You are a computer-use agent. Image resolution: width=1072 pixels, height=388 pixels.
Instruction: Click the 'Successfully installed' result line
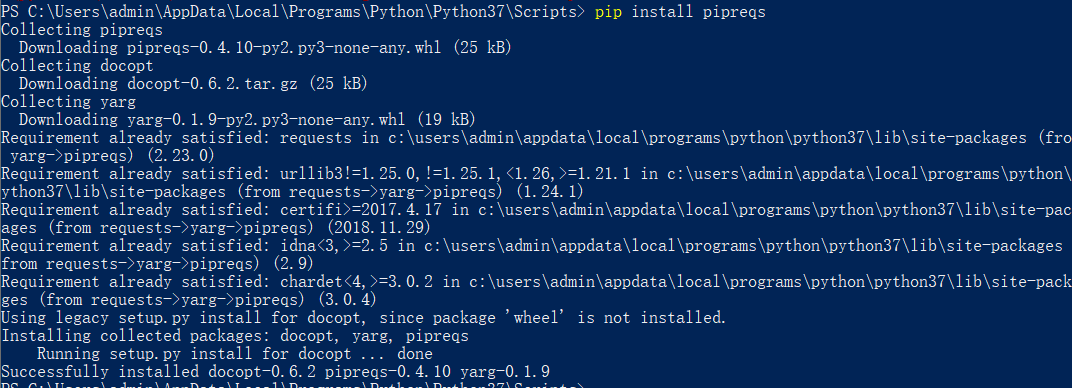[276, 372]
